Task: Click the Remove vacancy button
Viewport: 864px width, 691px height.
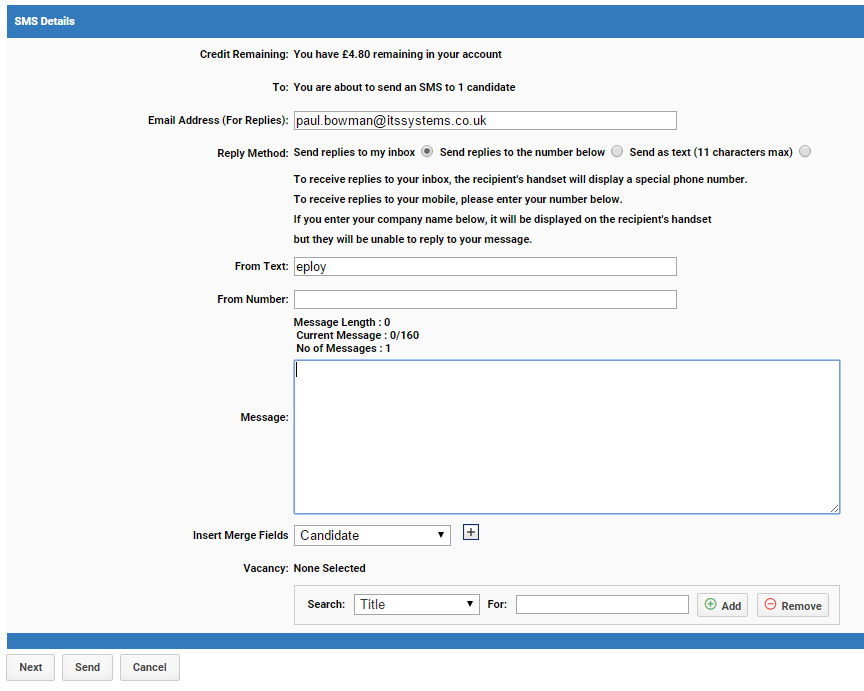Action: [x=792, y=605]
